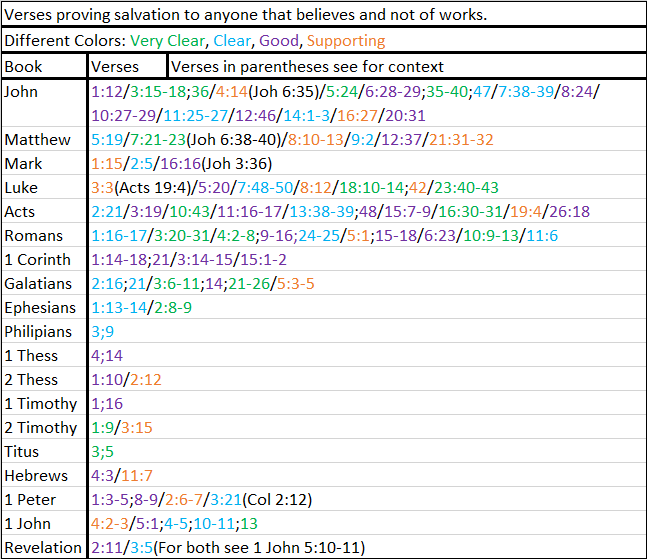Click Philipians verse '3;9'
Viewport: 647px width, 559px height.
102,331
